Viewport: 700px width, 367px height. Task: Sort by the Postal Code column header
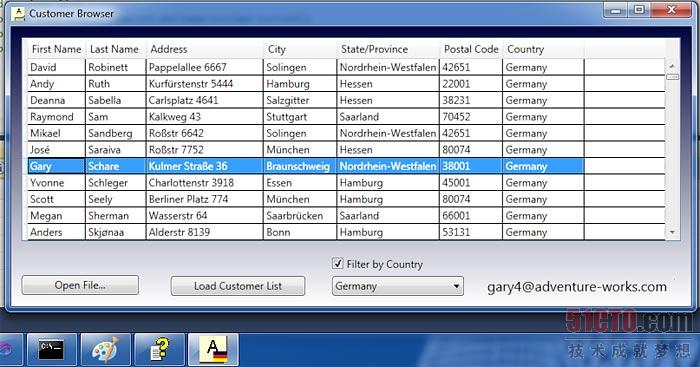pos(471,49)
